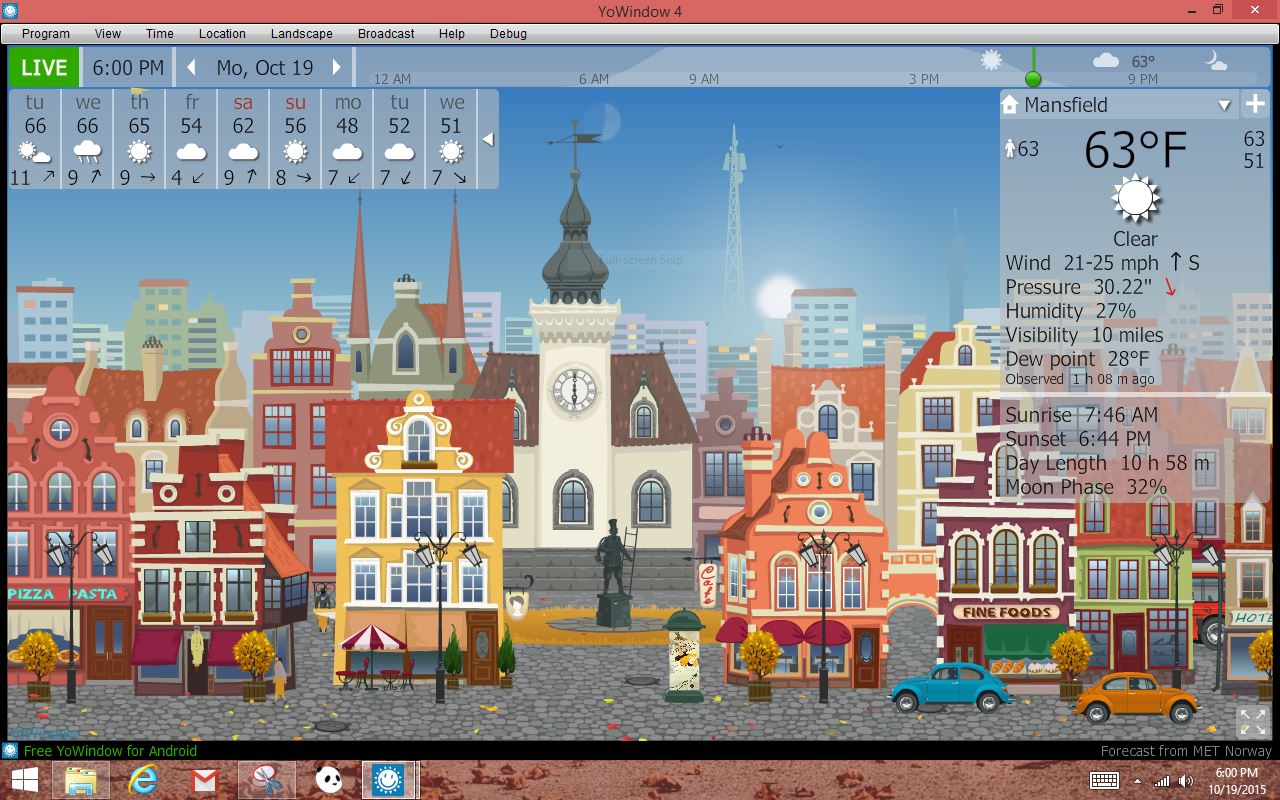Viewport: 1280px width, 800px height.
Task: Click the sun icon on the timeline
Action: click(x=991, y=61)
